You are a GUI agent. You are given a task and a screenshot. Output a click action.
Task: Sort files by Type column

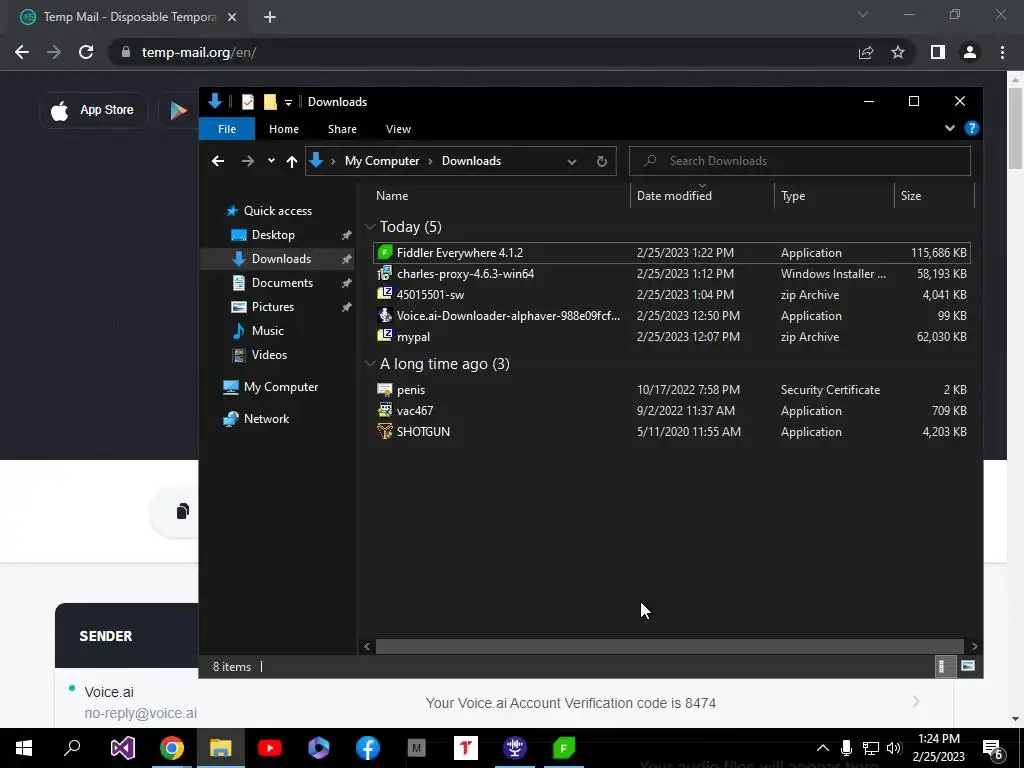tap(834, 196)
